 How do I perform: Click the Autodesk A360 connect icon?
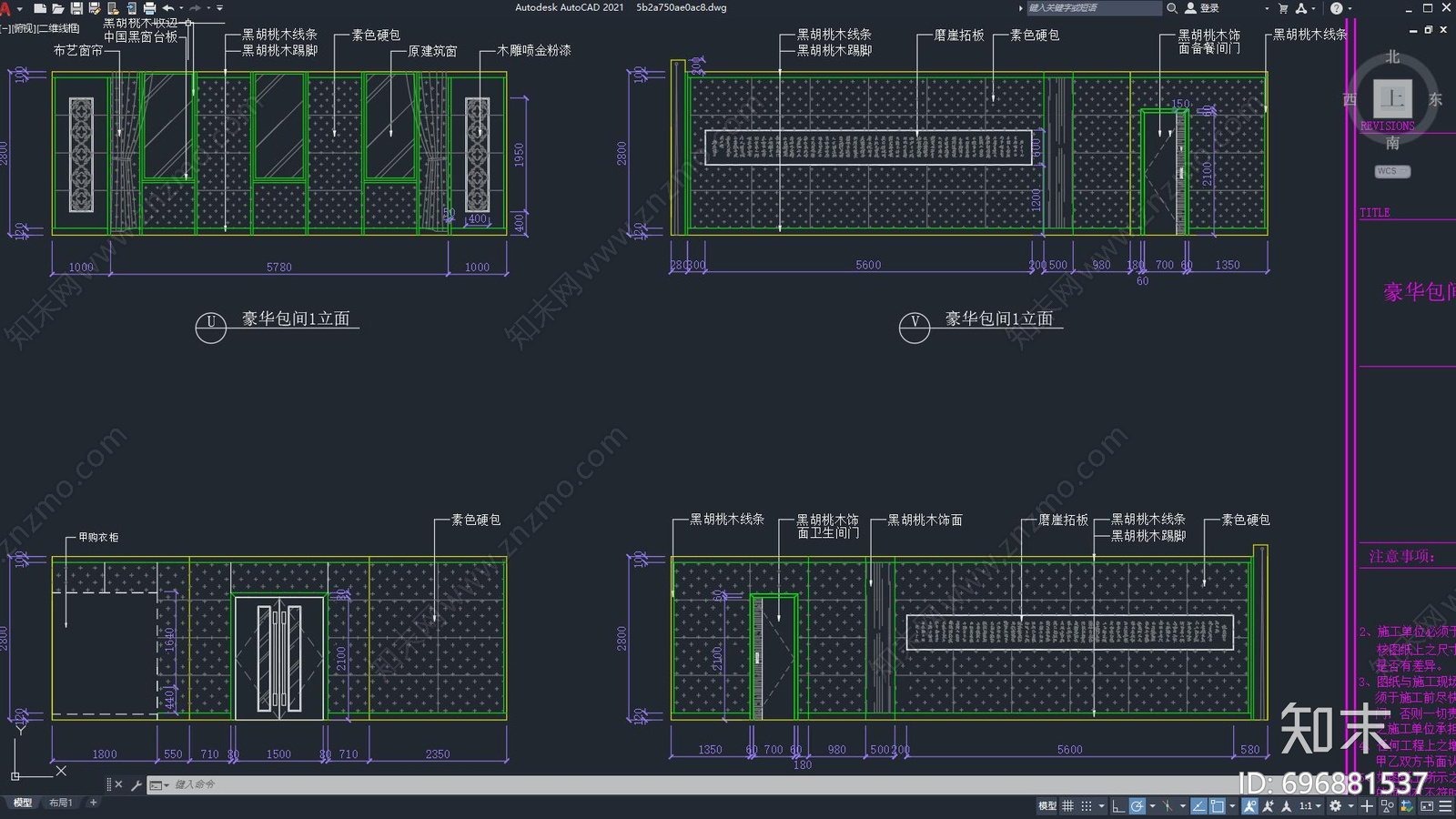point(1301,8)
